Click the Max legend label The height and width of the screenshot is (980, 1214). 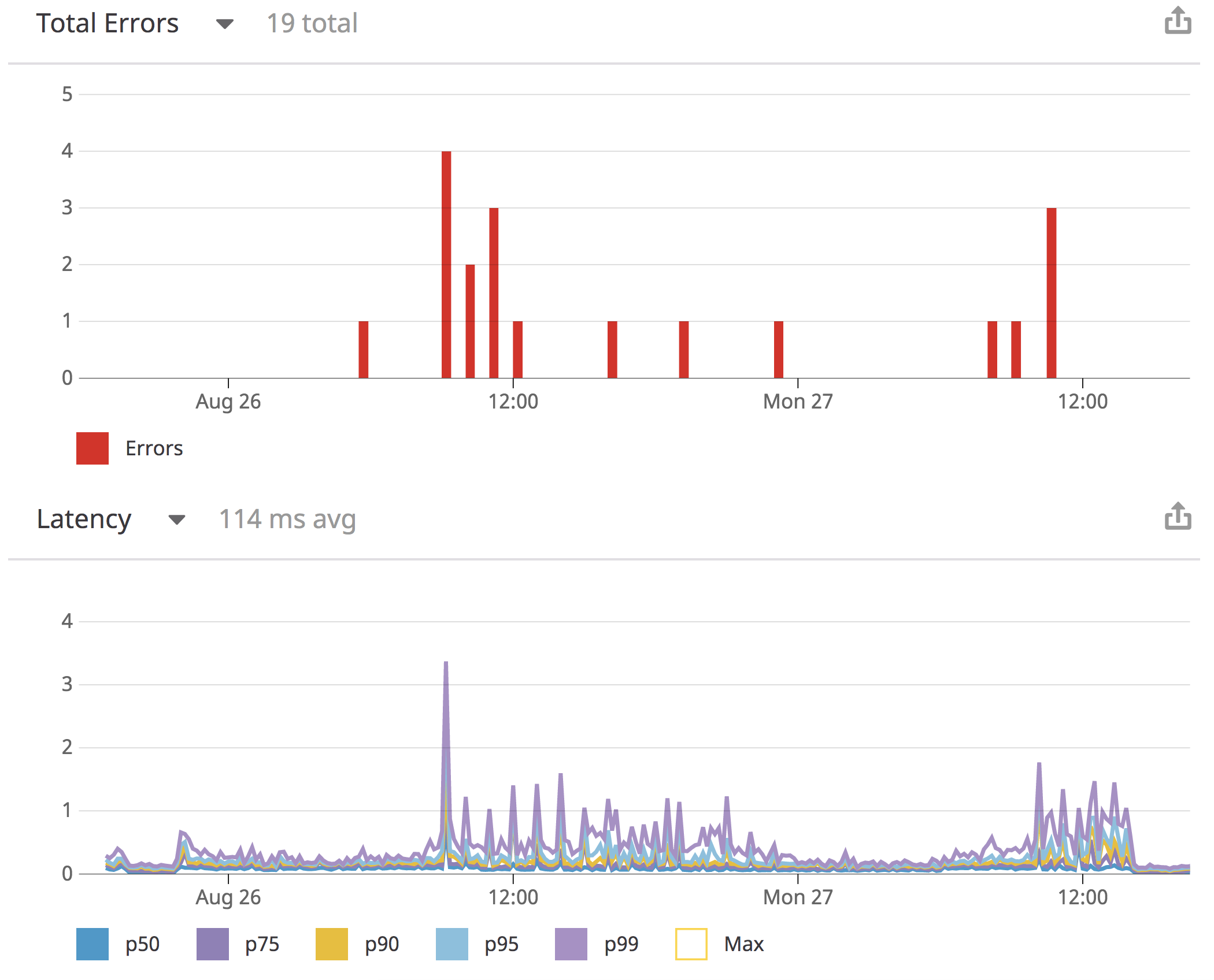point(744,944)
